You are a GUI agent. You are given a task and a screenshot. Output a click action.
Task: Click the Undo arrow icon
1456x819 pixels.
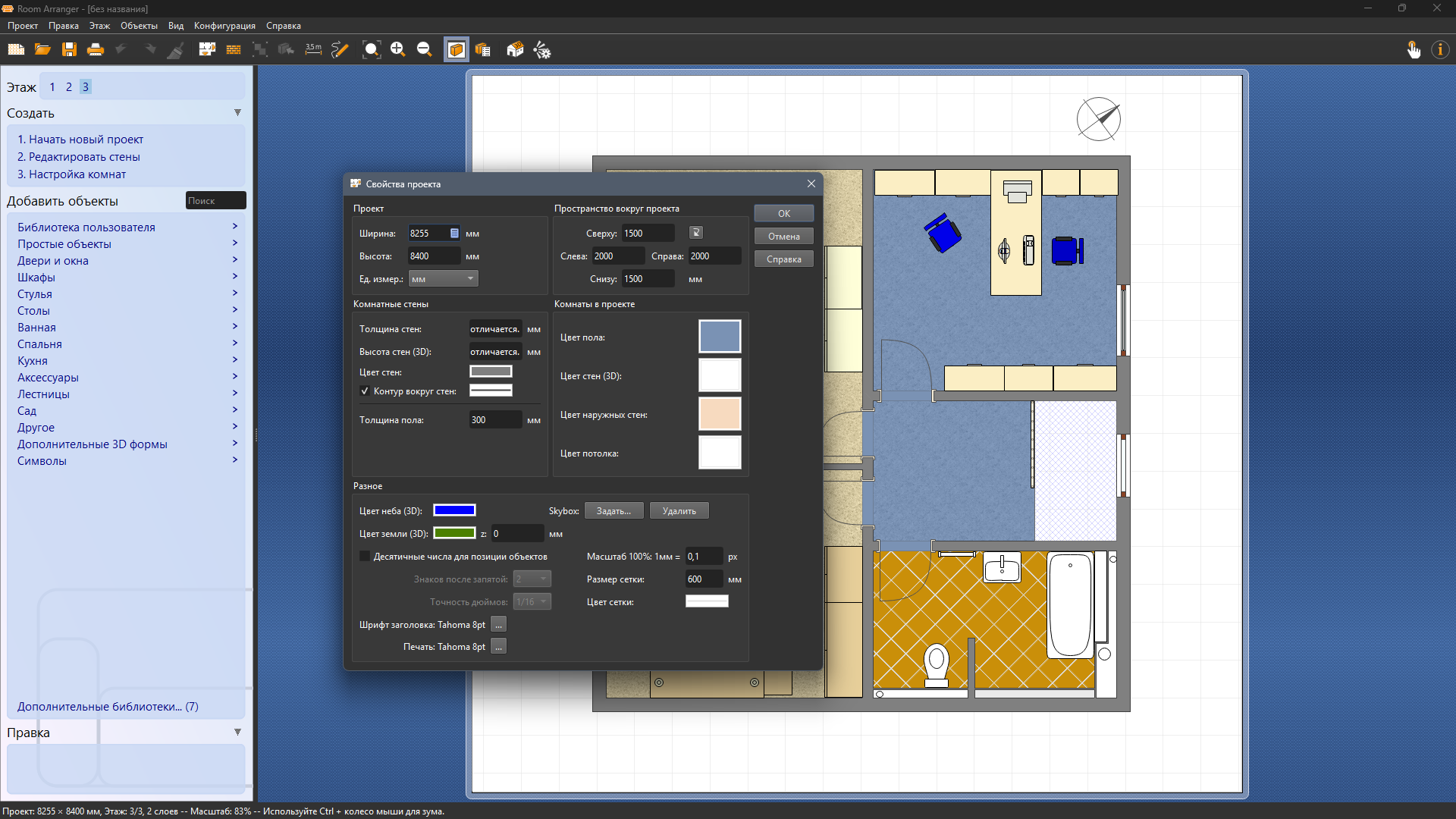(121, 50)
